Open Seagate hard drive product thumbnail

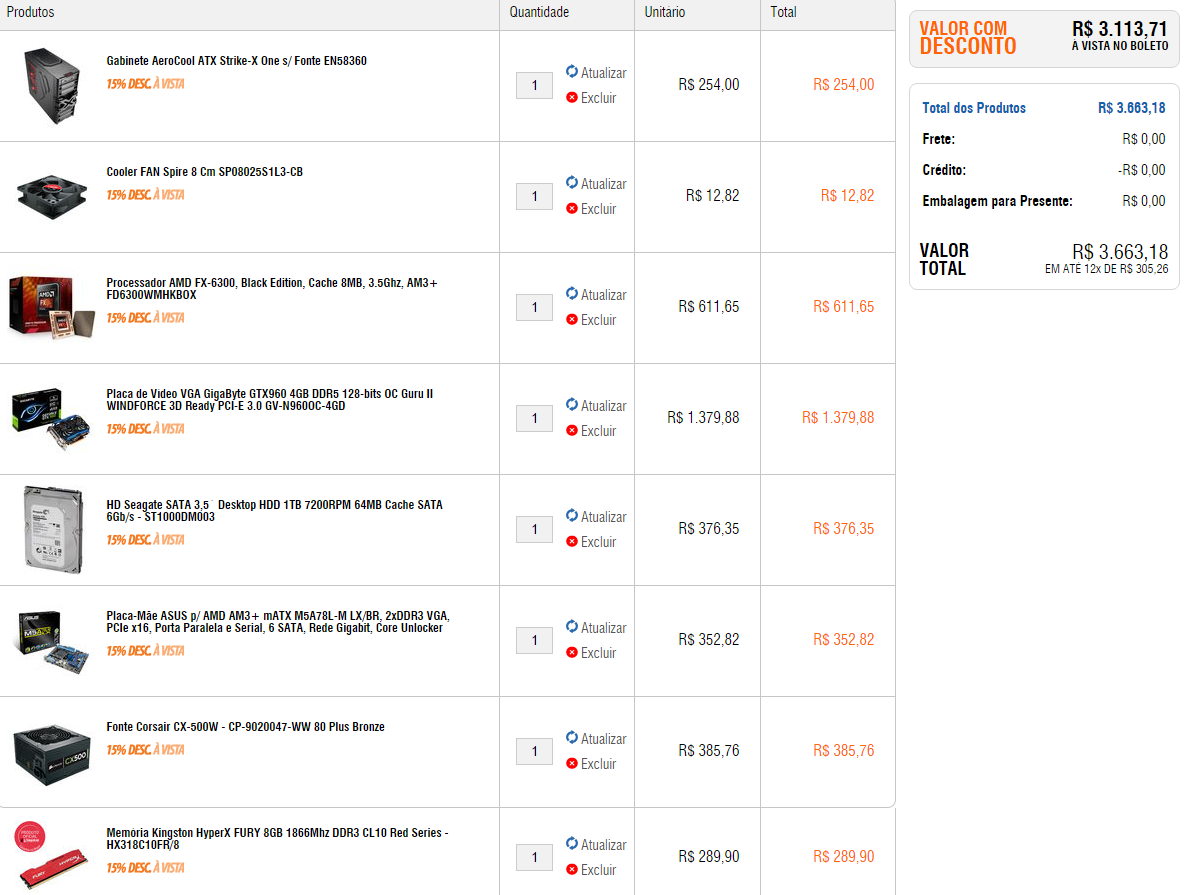53,529
